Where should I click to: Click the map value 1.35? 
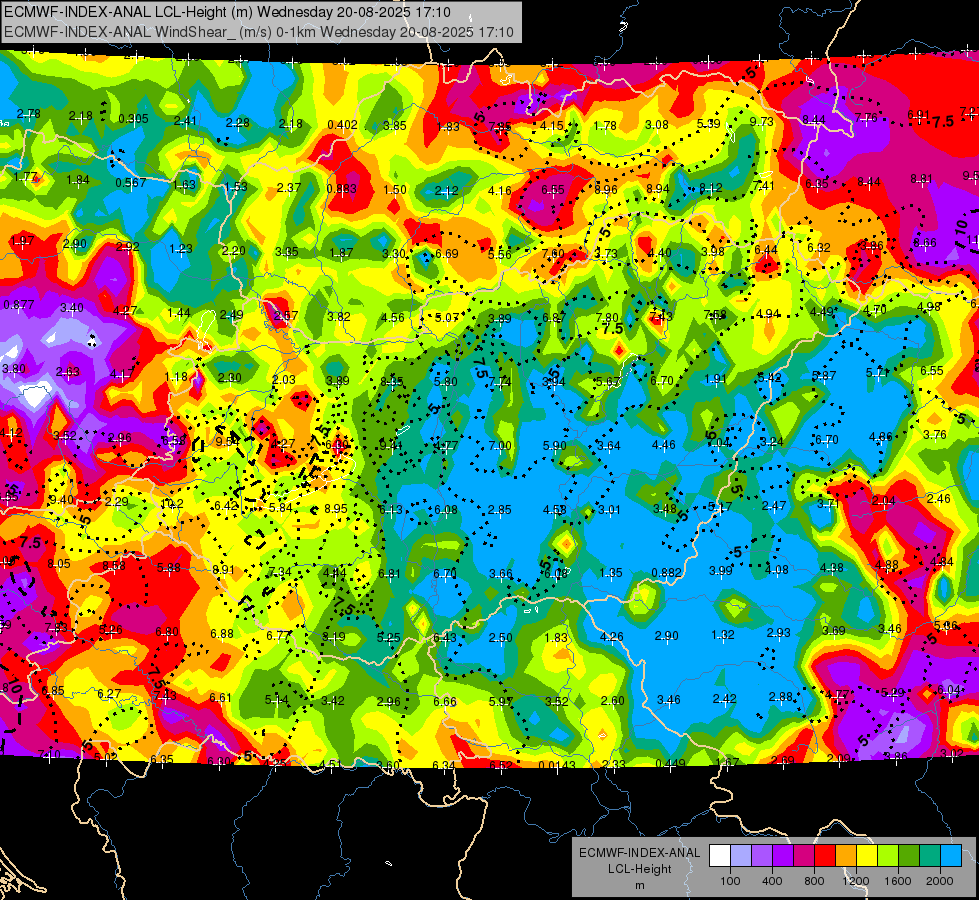(611, 573)
